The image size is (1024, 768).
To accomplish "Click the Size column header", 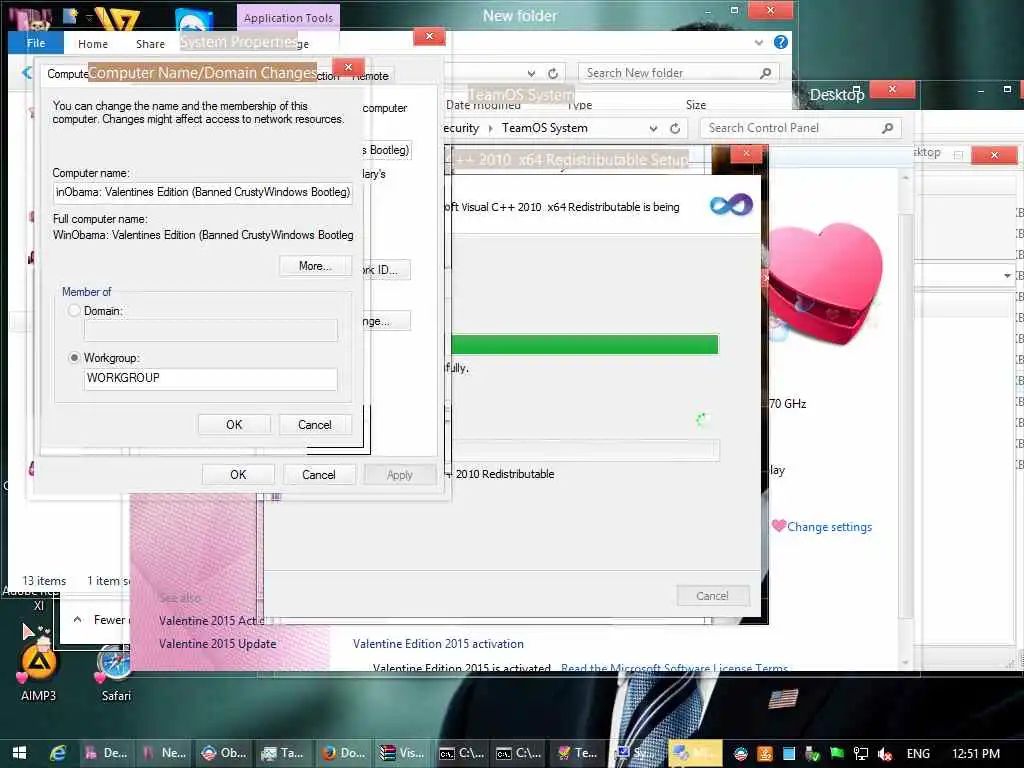I will click(x=696, y=104).
